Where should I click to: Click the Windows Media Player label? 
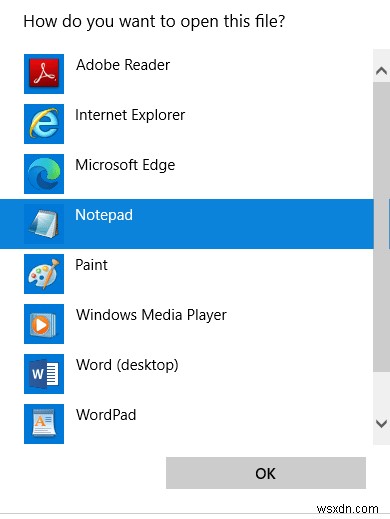[x=151, y=315]
